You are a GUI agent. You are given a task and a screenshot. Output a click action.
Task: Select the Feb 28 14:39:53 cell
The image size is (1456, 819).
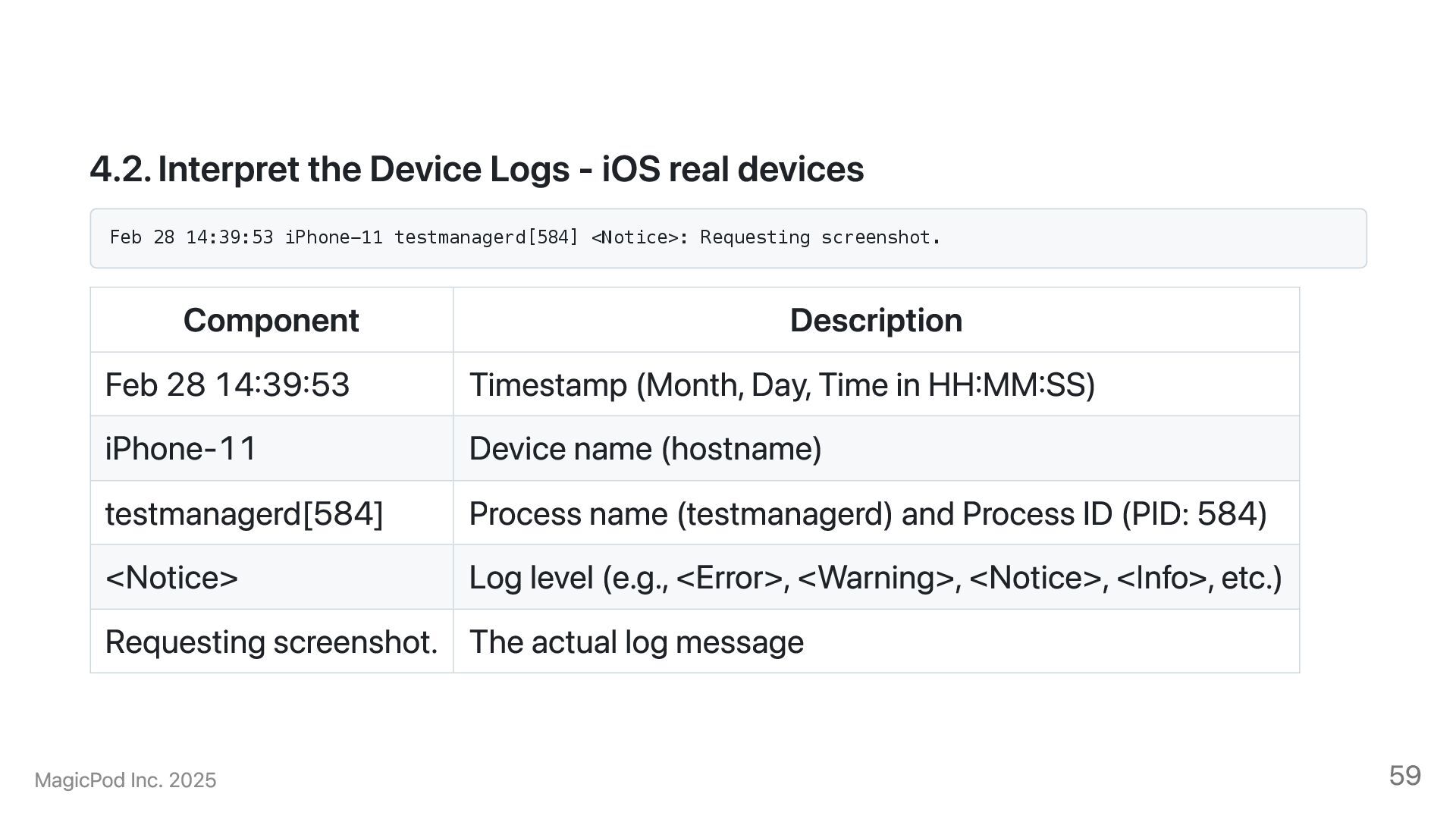(x=227, y=385)
